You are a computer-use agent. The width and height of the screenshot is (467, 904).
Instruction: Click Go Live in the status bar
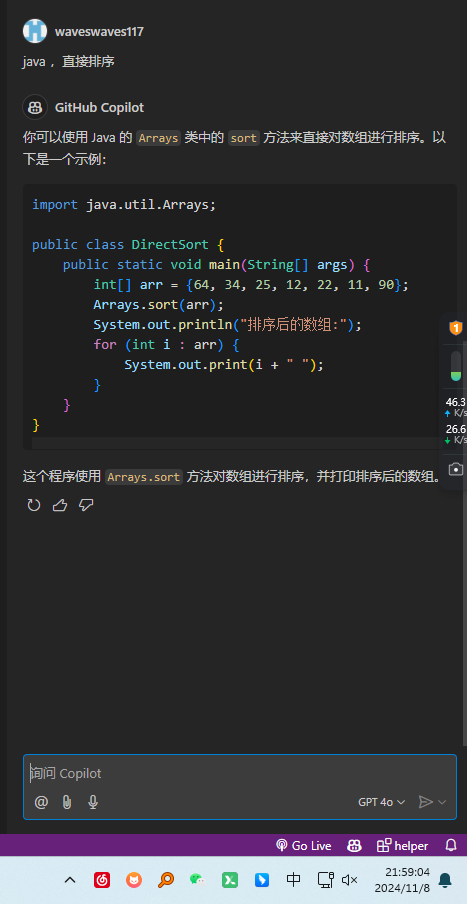pyautogui.click(x=304, y=846)
